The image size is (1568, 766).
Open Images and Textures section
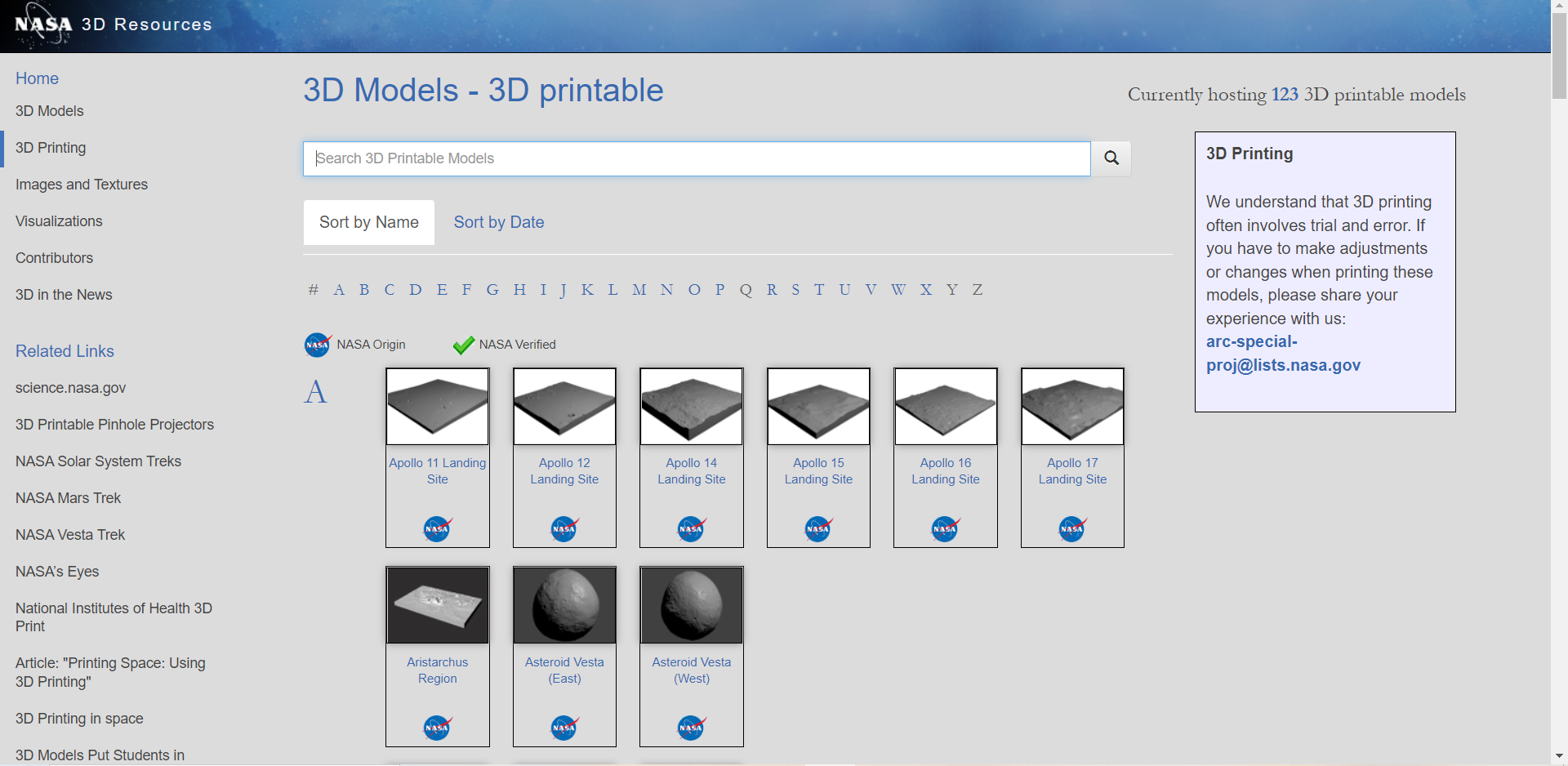pos(82,185)
